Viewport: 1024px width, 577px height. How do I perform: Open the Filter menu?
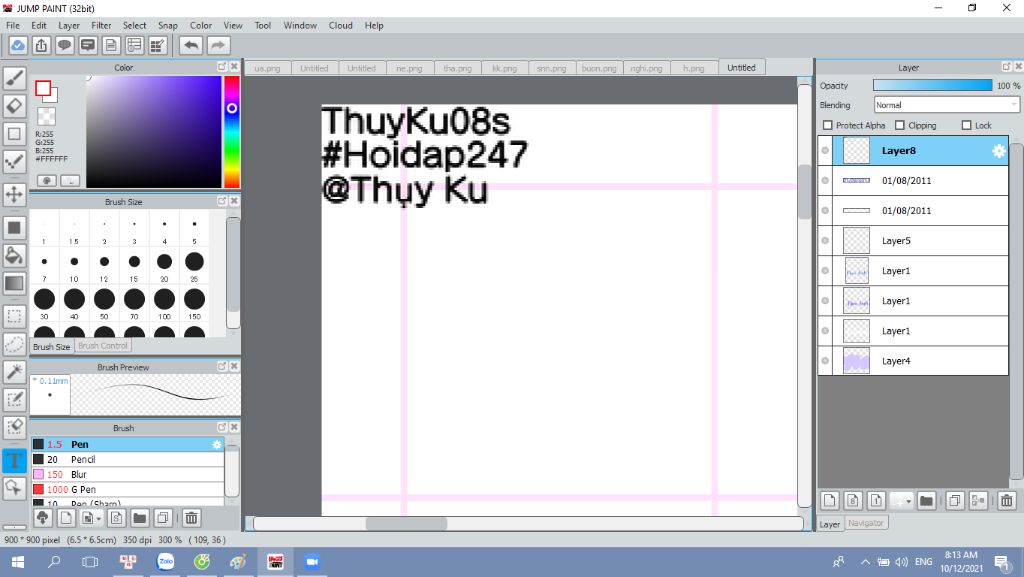(101, 25)
